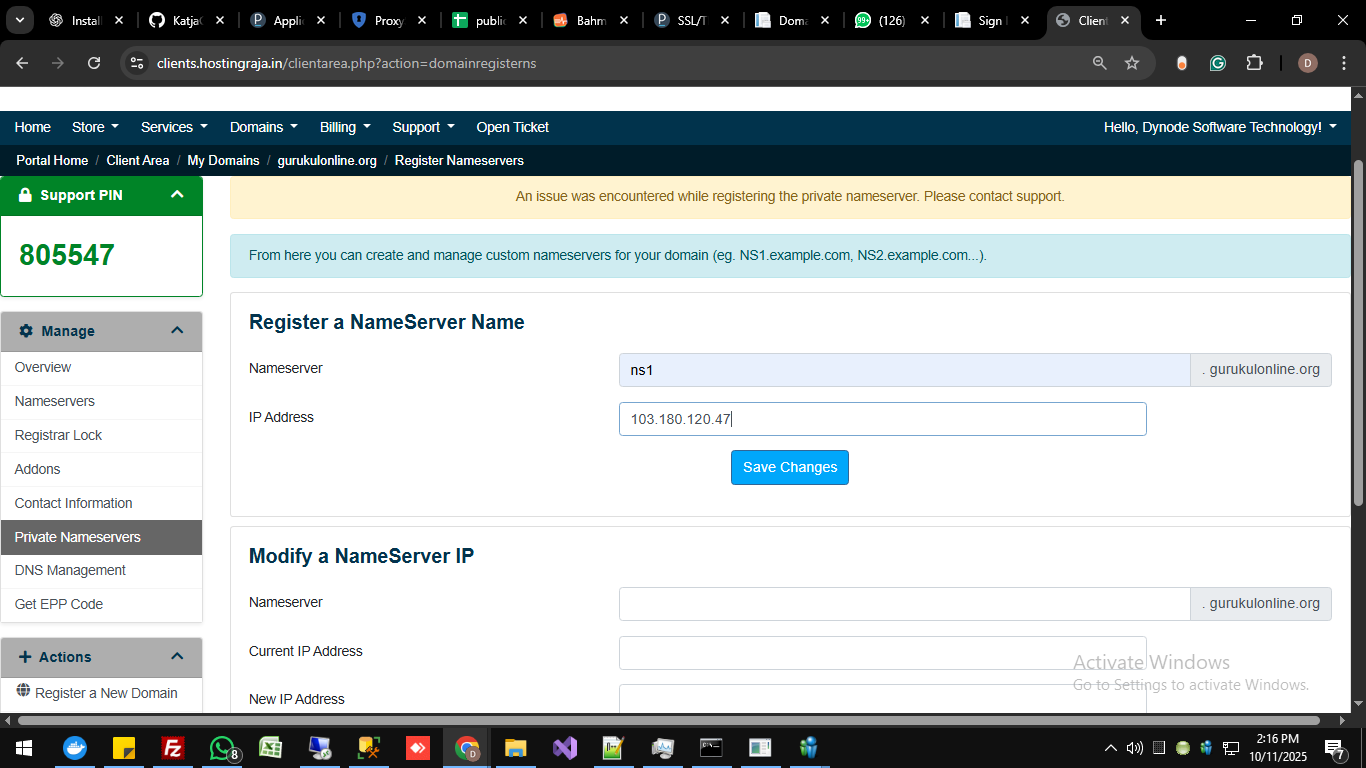Screen dimensions: 1366x768
Task: Switch to the GitHub browser tab
Action: click(186, 20)
